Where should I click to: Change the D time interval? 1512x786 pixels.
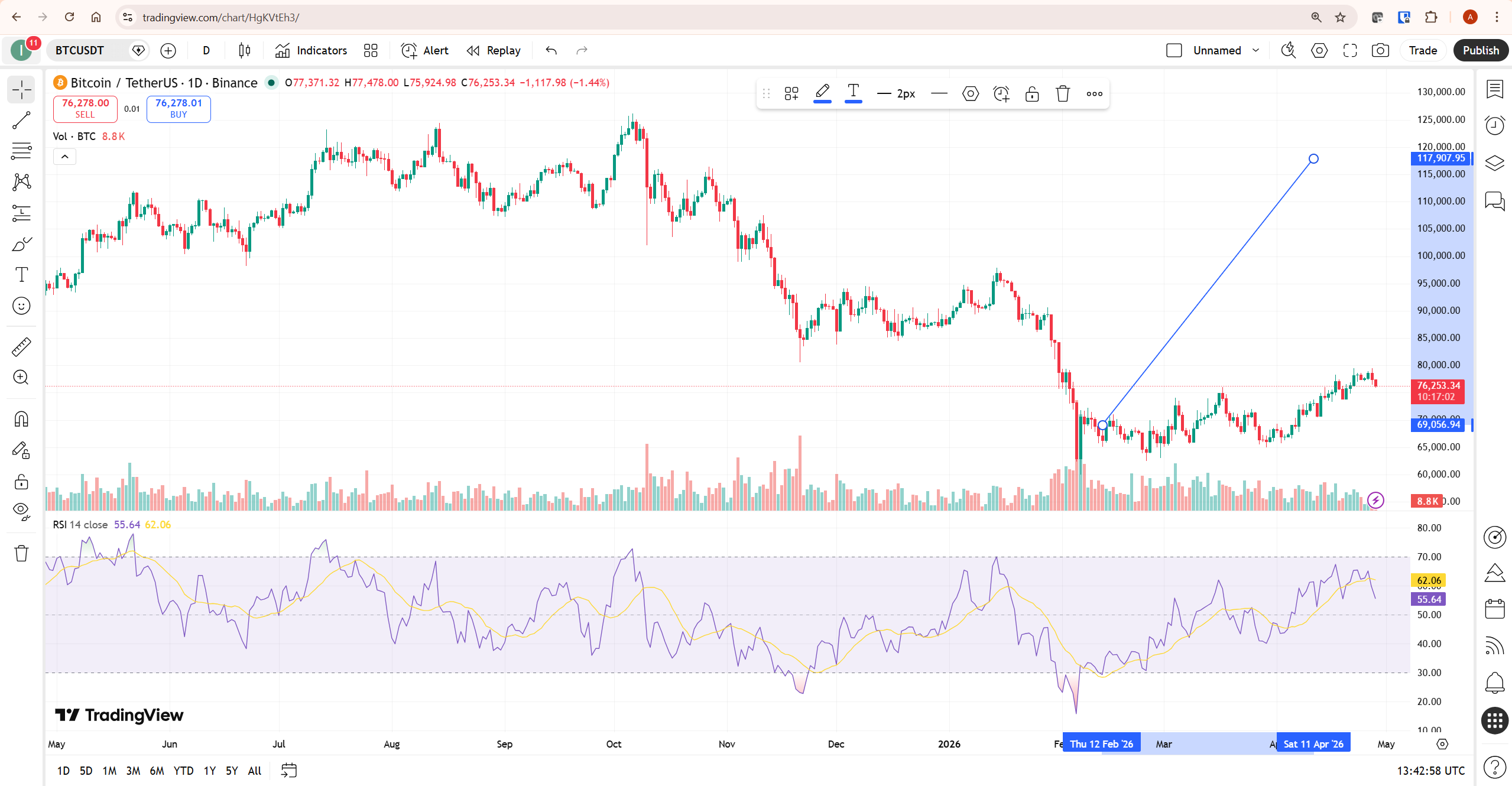[x=206, y=50]
